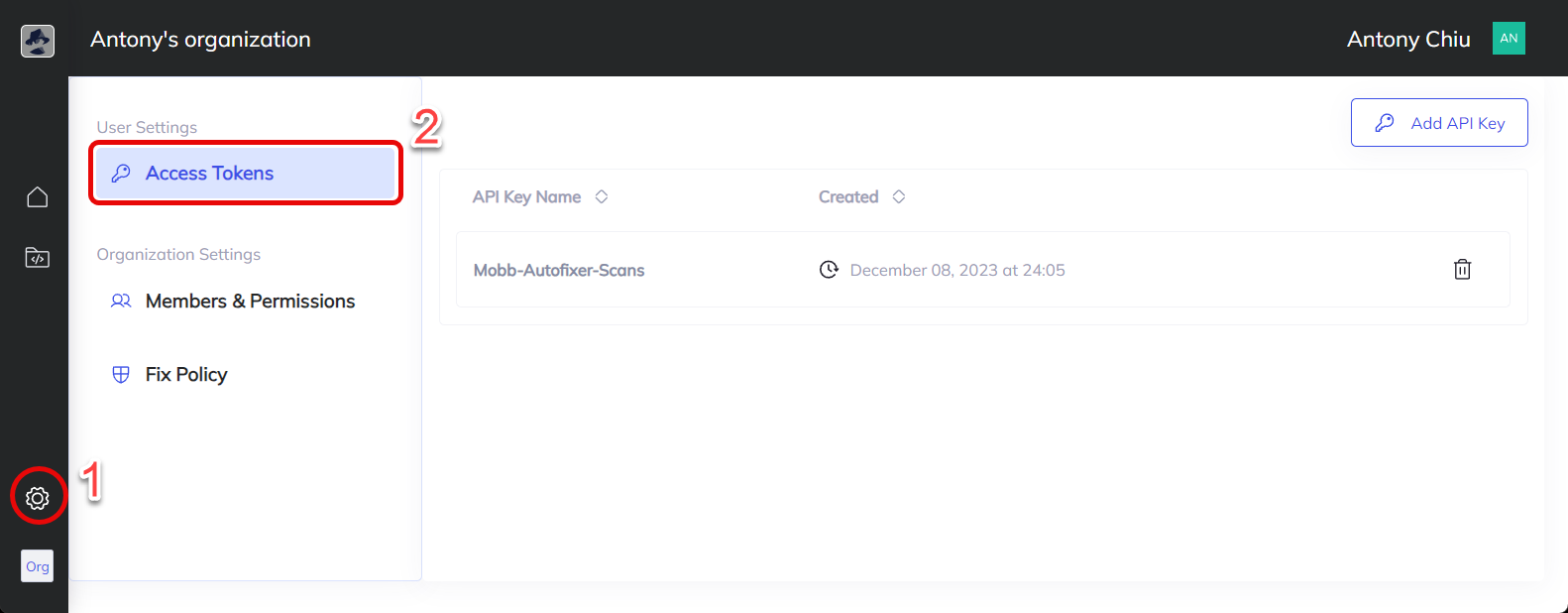Click the AN user avatar
Image resolution: width=1568 pixels, height=613 pixels.
pyautogui.click(x=1509, y=39)
